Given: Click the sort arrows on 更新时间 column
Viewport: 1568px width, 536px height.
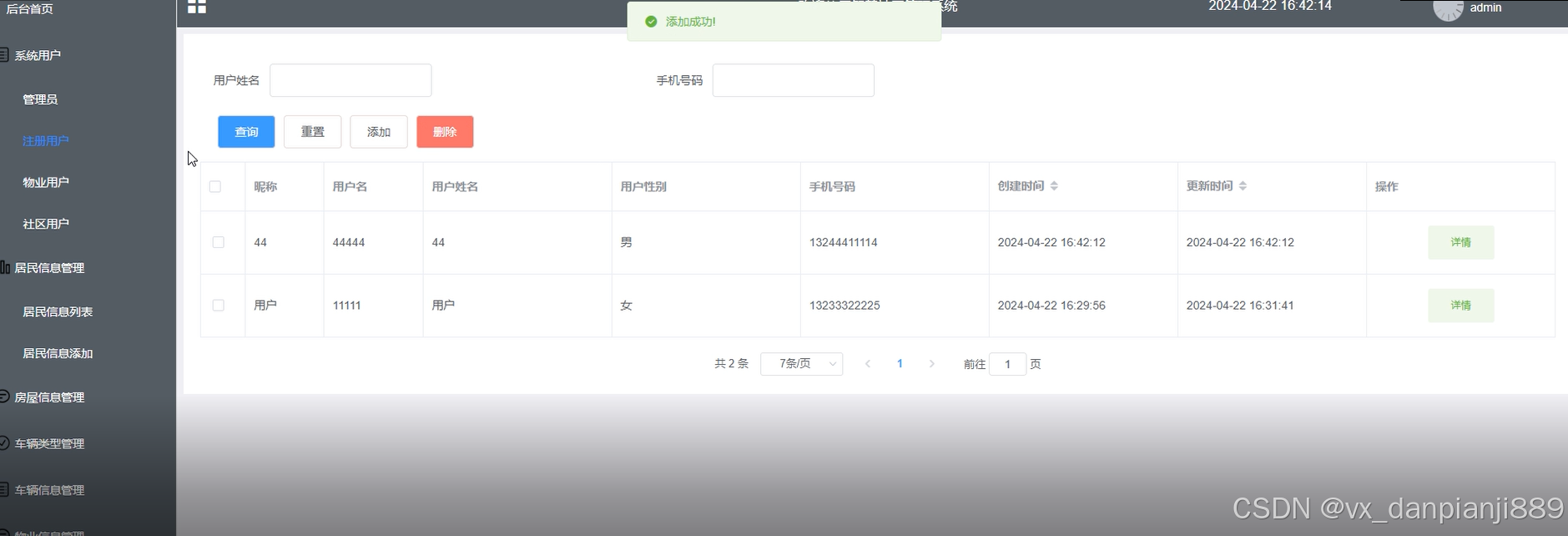Looking at the screenshot, I should click(1243, 186).
